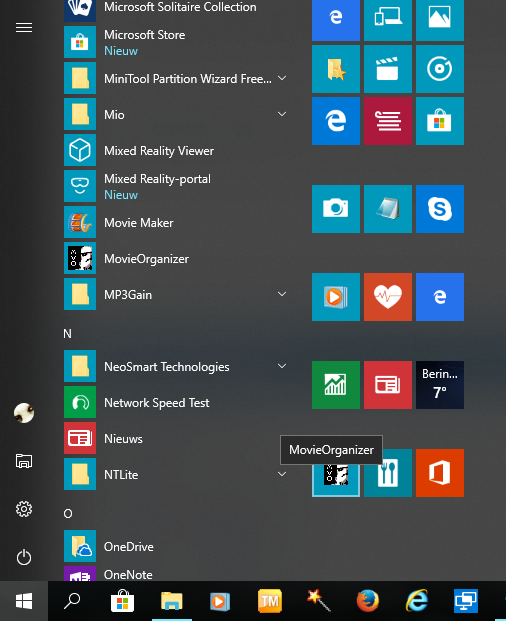This screenshot has height=621, width=506.
Task: Open Network Speed Test
Action: [175, 402]
